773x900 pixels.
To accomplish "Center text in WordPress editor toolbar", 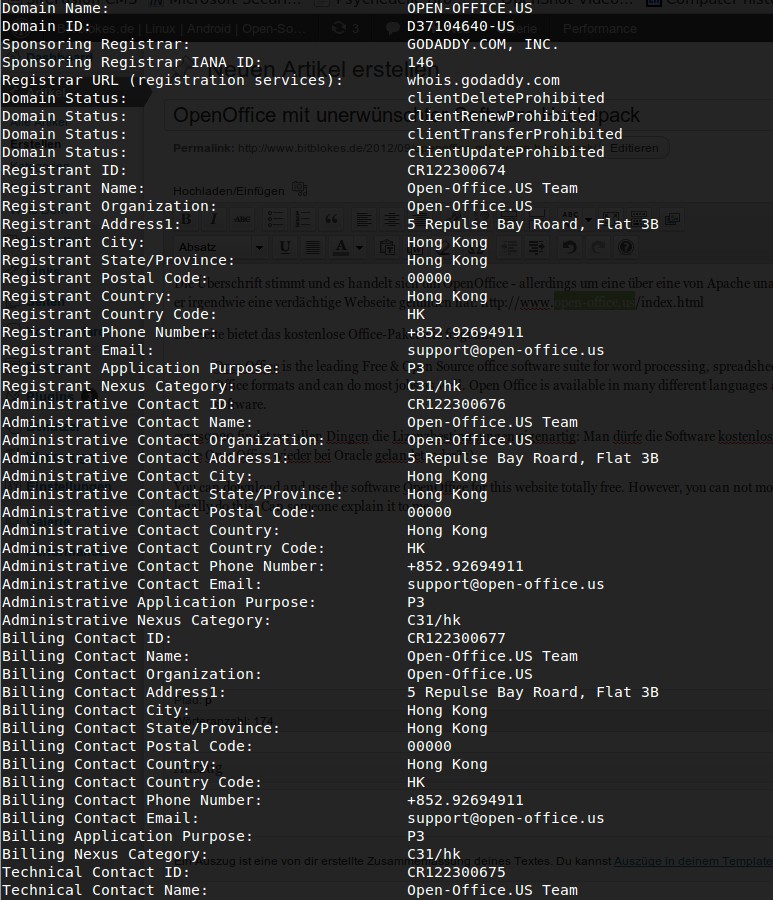I will (391, 219).
